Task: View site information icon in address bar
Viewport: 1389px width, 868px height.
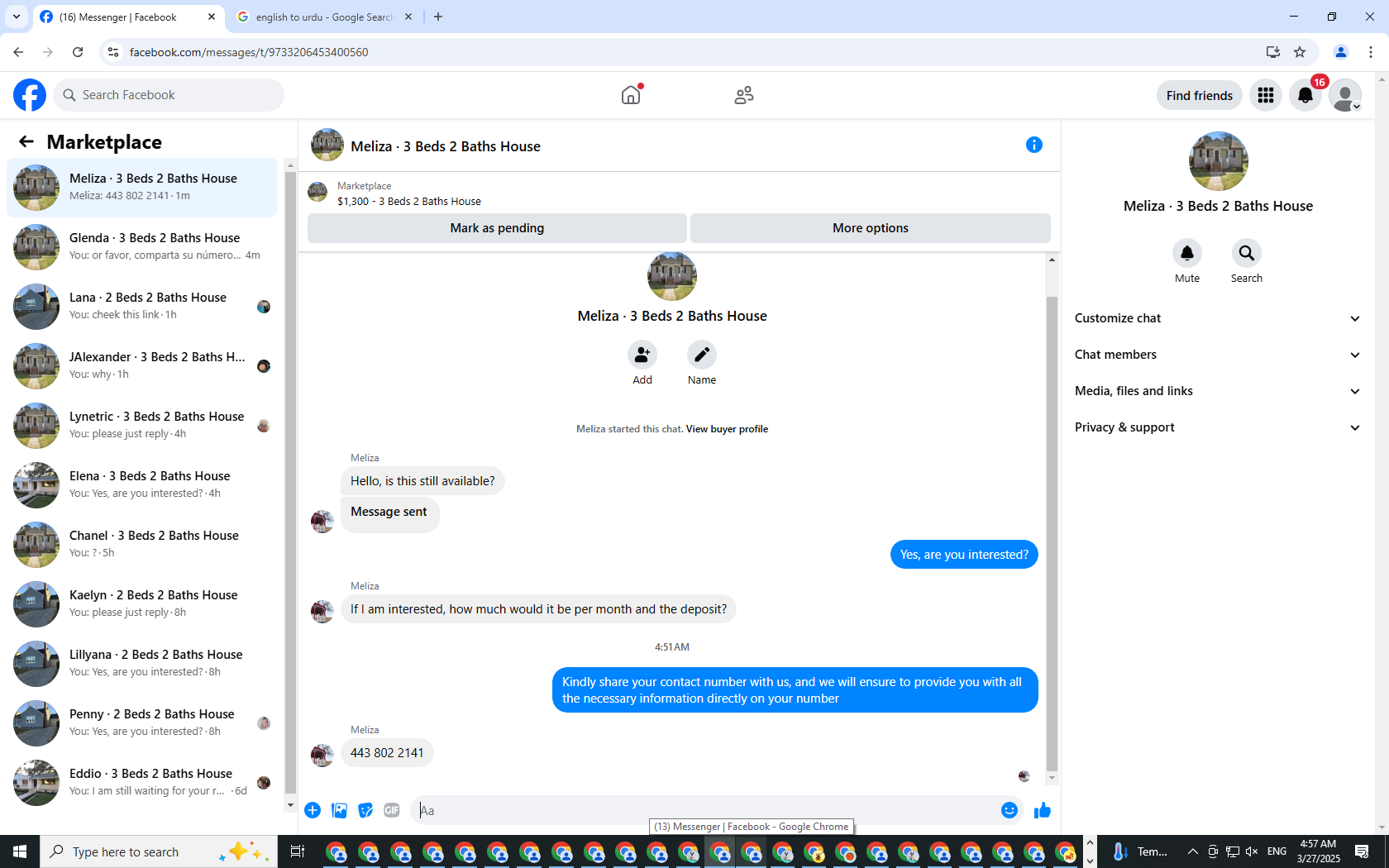Action: coord(113,52)
